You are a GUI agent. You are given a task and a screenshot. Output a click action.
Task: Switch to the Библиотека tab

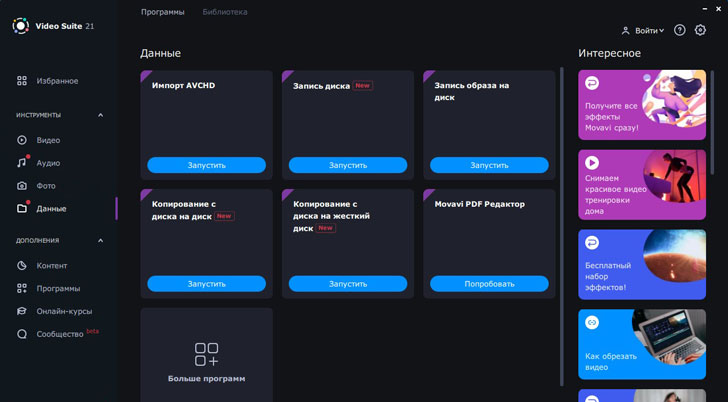click(224, 12)
